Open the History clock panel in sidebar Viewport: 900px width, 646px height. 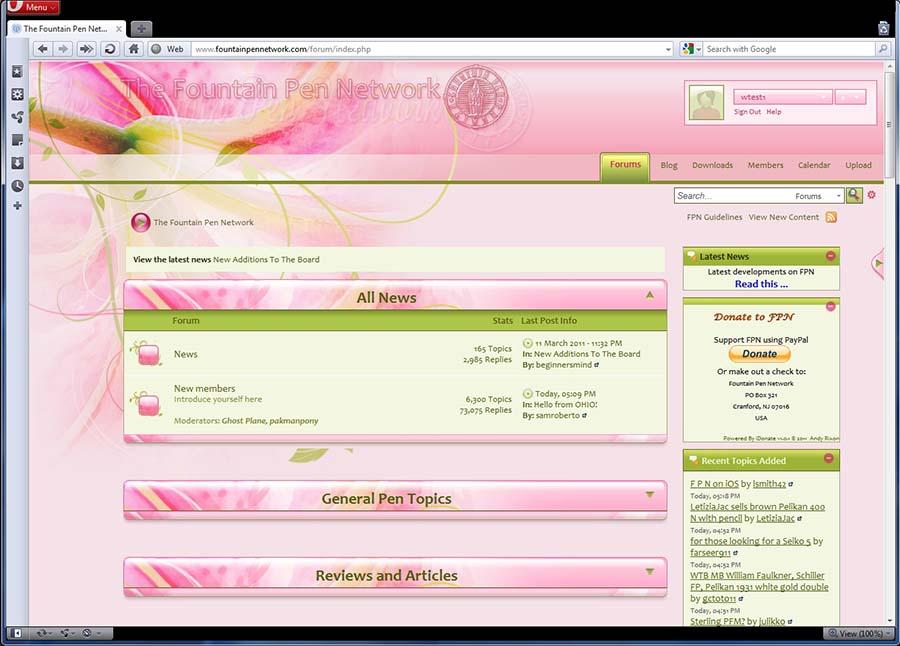(x=17, y=186)
